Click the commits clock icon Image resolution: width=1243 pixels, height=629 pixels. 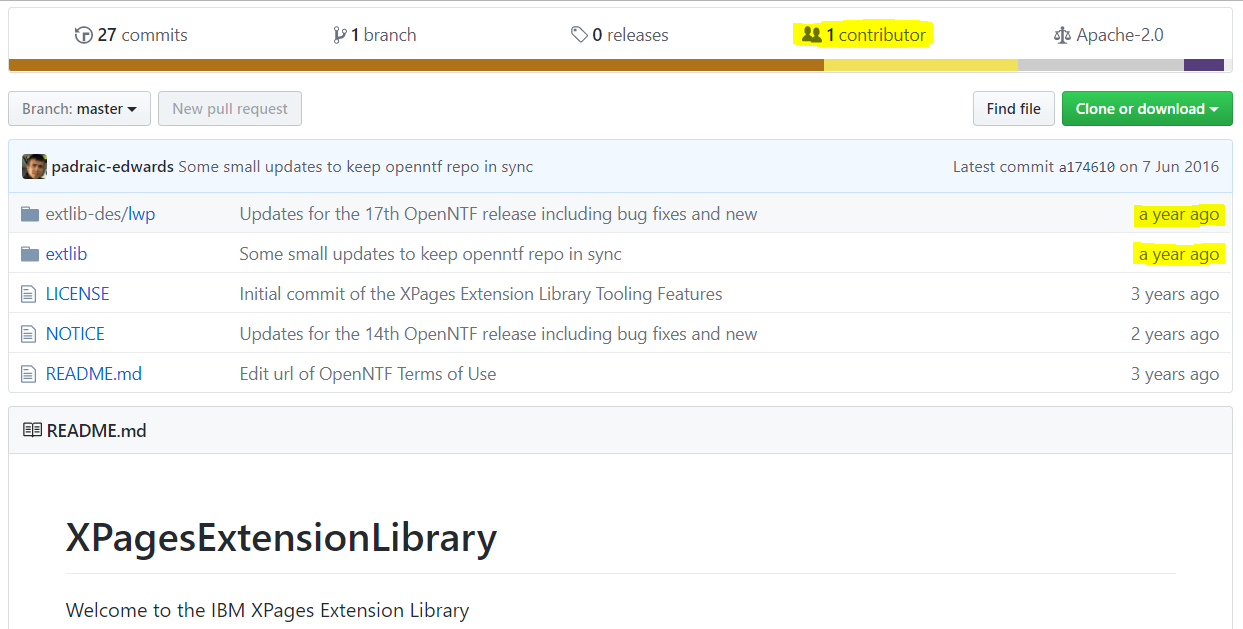pos(83,35)
